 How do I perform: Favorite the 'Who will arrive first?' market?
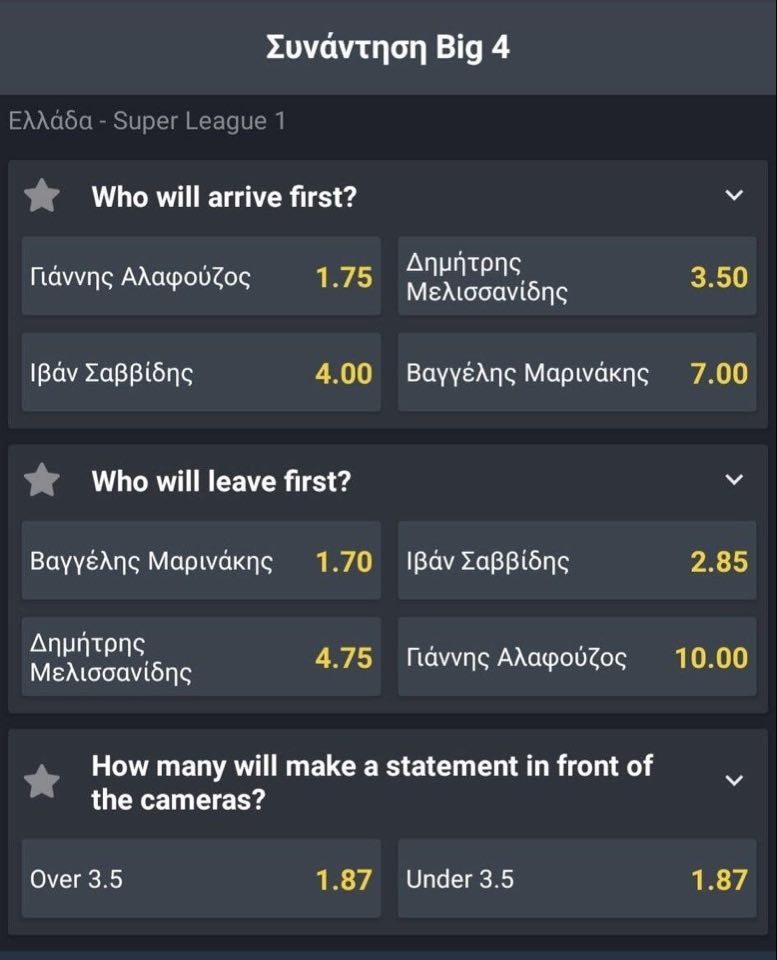(42, 197)
